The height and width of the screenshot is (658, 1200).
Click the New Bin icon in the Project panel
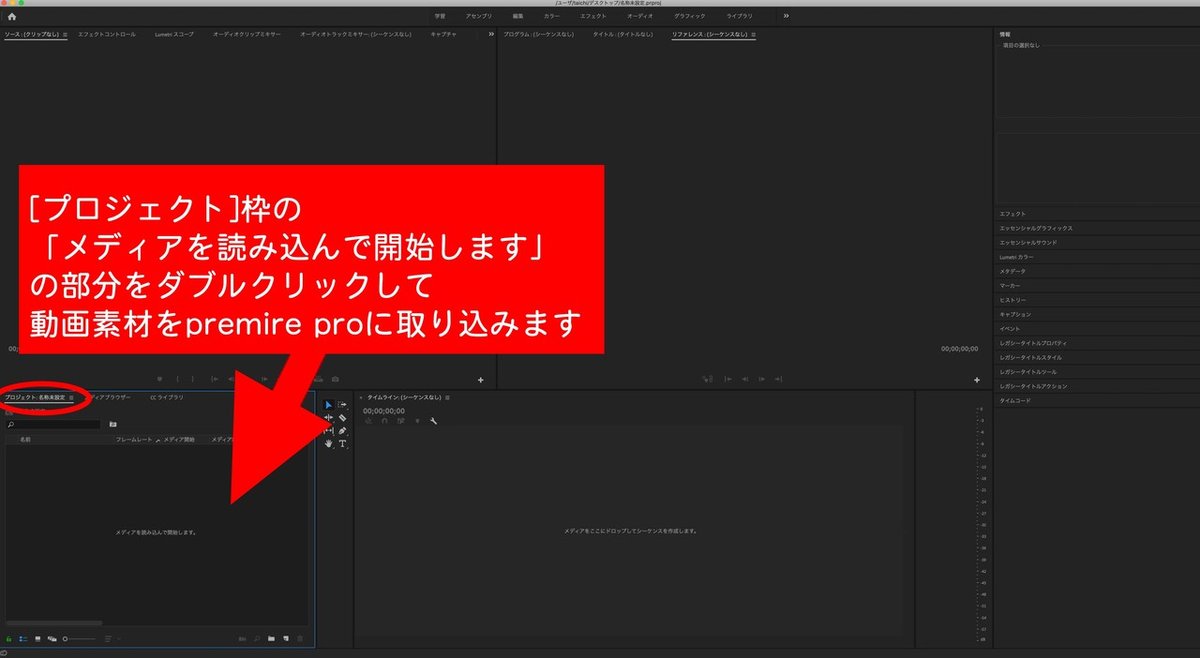(x=272, y=638)
